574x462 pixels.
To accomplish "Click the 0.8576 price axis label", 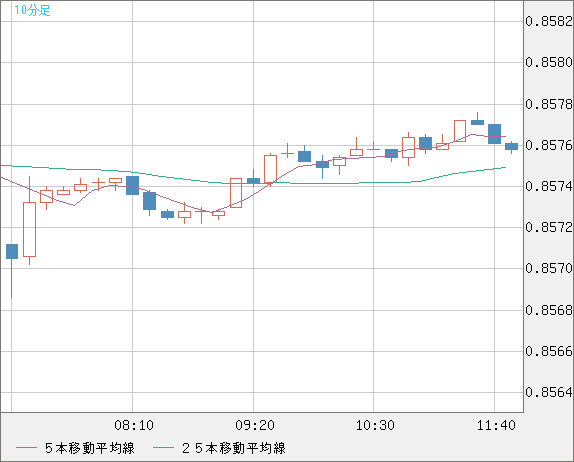I will (x=549, y=145).
